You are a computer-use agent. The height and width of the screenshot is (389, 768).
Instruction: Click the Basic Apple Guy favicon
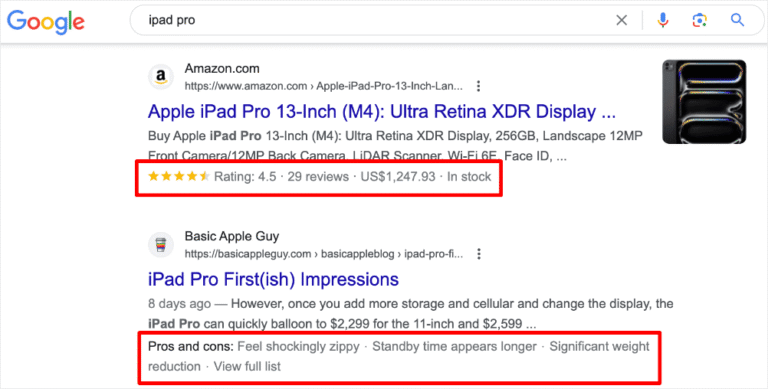click(161, 244)
